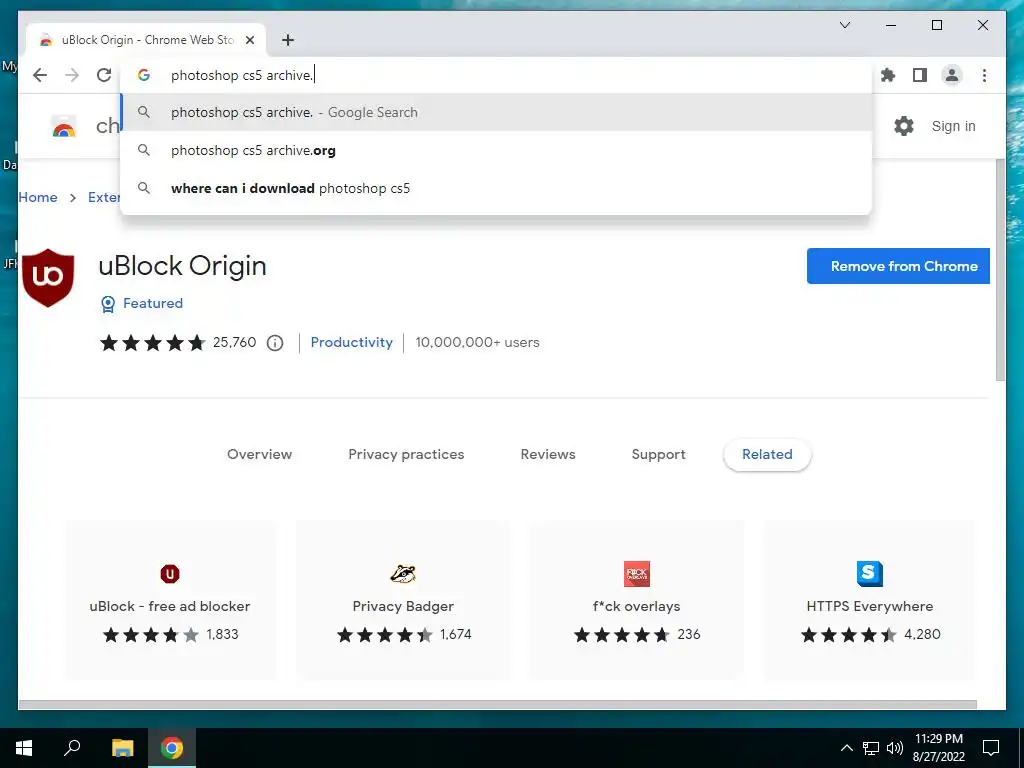
Task: Open Privacy Badger extension title
Action: pos(403,606)
